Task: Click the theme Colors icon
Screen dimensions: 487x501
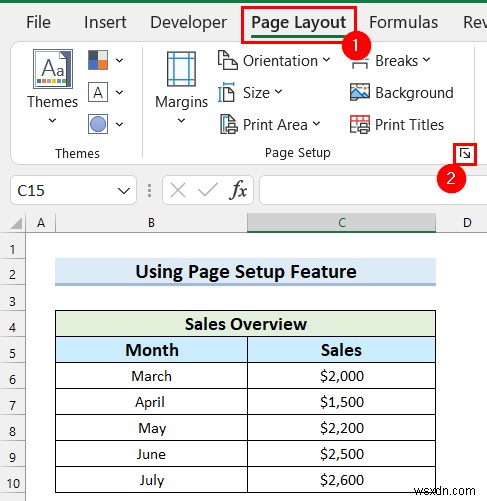Action: click(x=98, y=60)
